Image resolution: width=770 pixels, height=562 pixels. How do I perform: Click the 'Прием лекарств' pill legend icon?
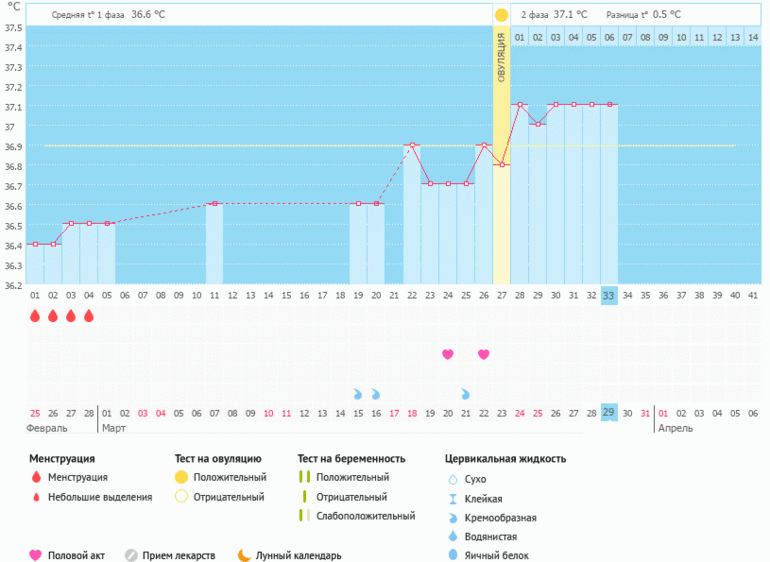(x=131, y=555)
